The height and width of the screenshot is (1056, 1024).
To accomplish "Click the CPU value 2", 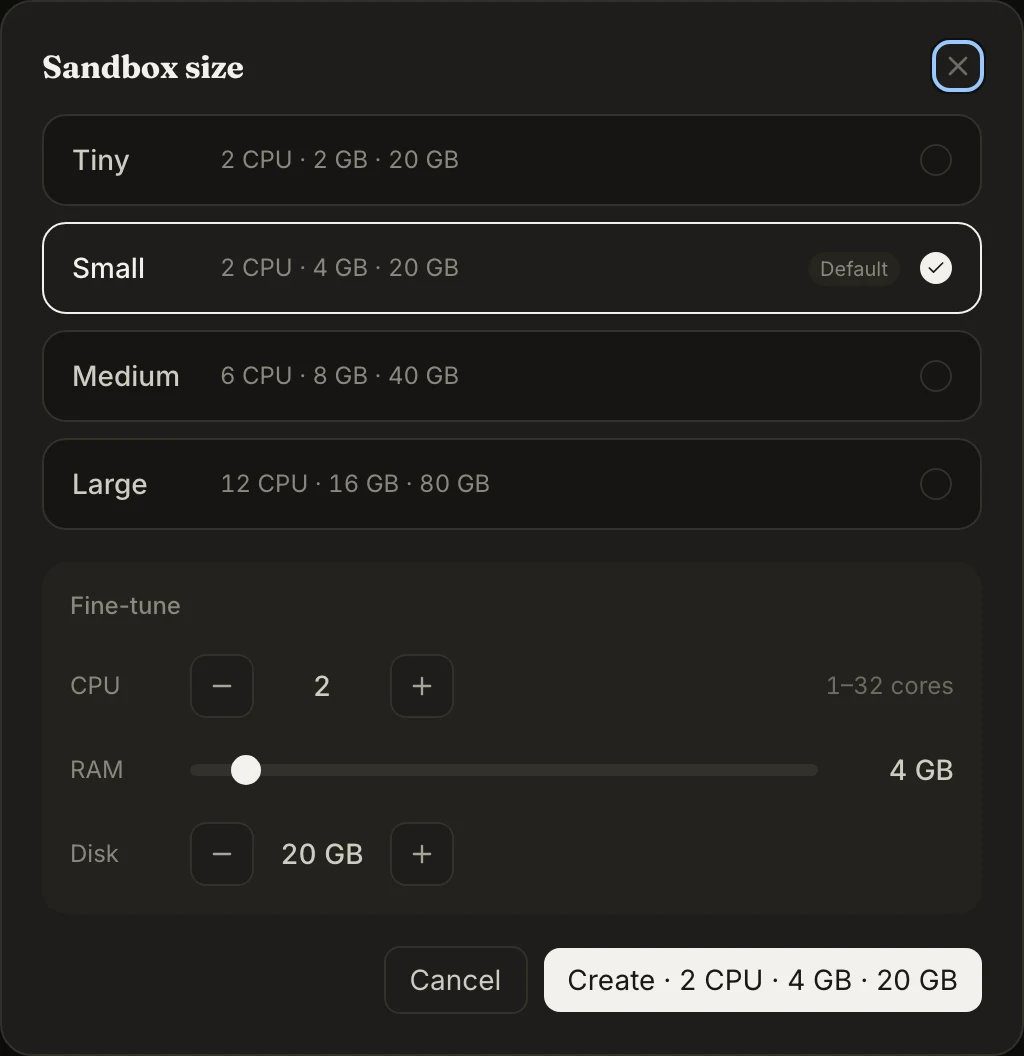I will (322, 686).
